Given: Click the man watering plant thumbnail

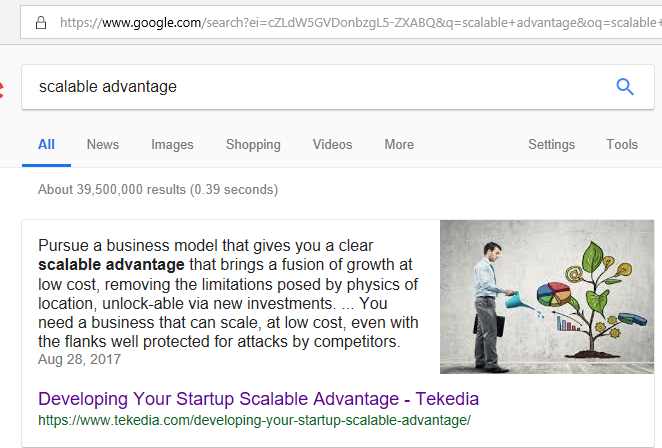Looking at the screenshot, I should pyautogui.click(x=546, y=297).
